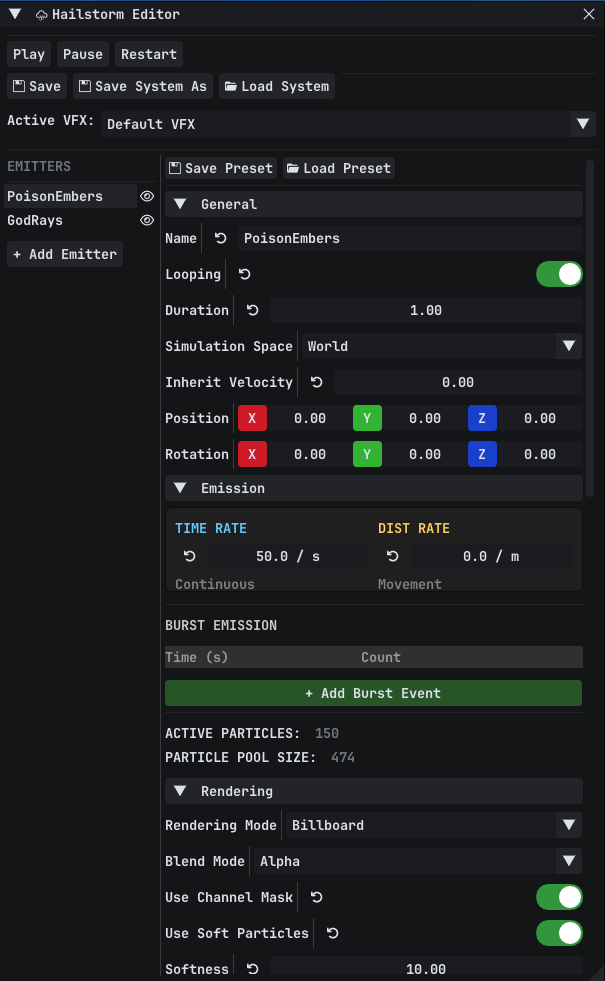Image resolution: width=605 pixels, height=981 pixels.
Task: Hide the PoisonEmbers emitter
Action: tap(147, 196)
